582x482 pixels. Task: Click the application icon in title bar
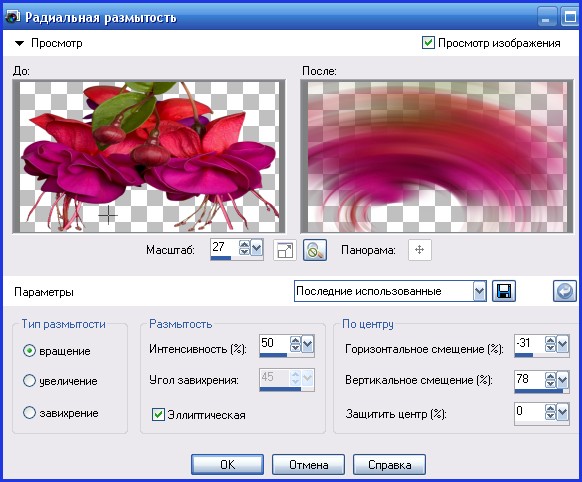[12, 17]
